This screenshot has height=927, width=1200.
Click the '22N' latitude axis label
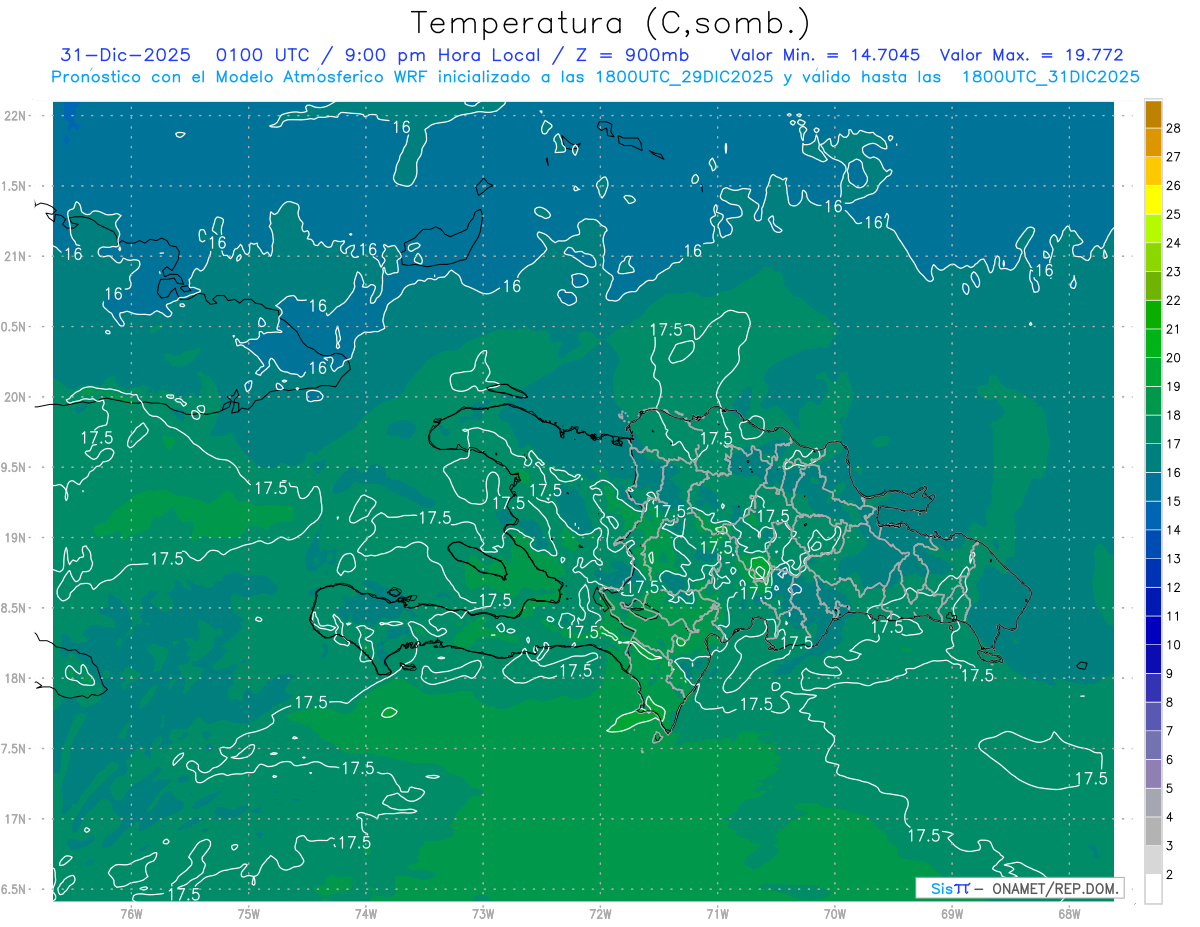tap(15, 115)
